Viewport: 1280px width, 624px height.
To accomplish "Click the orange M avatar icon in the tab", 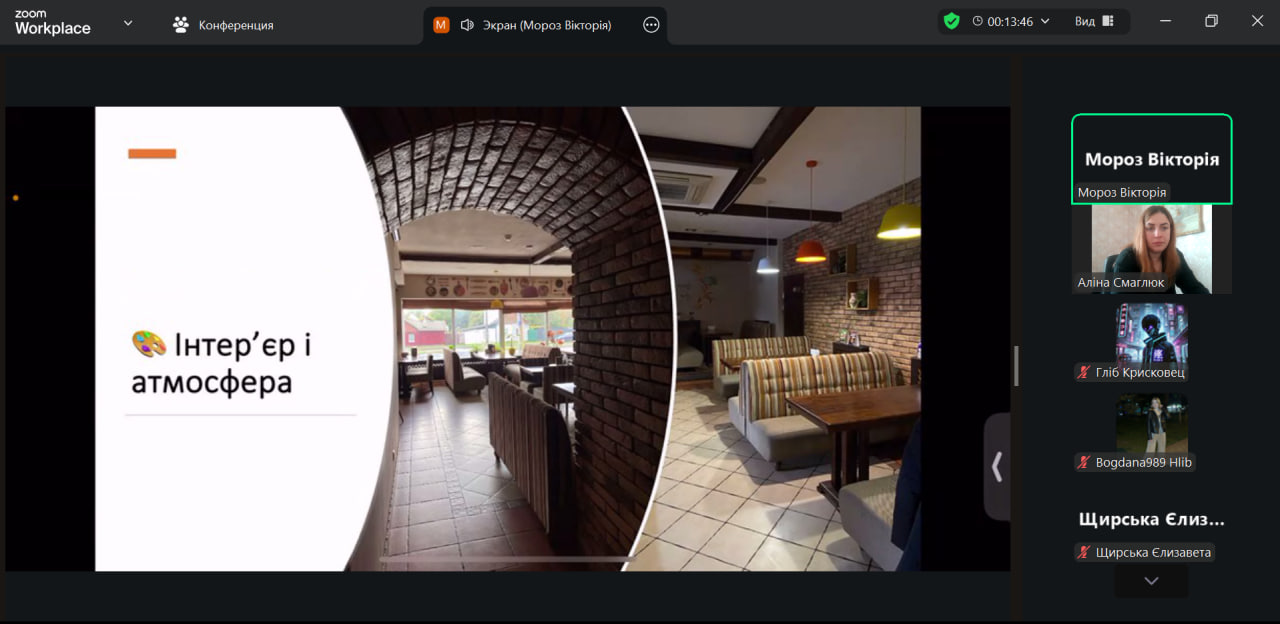I will (x=441, y=25).
